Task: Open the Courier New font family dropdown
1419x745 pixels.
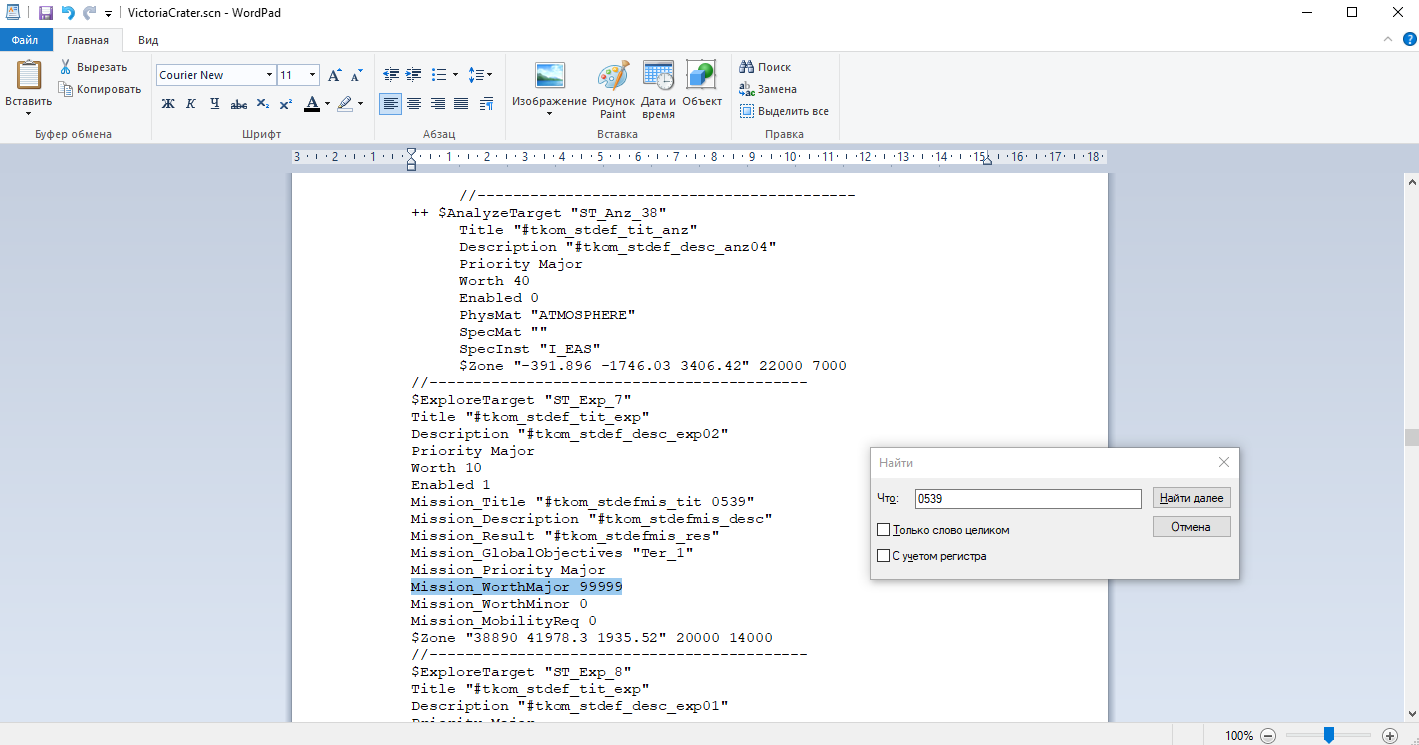Action: coord(269,75)
